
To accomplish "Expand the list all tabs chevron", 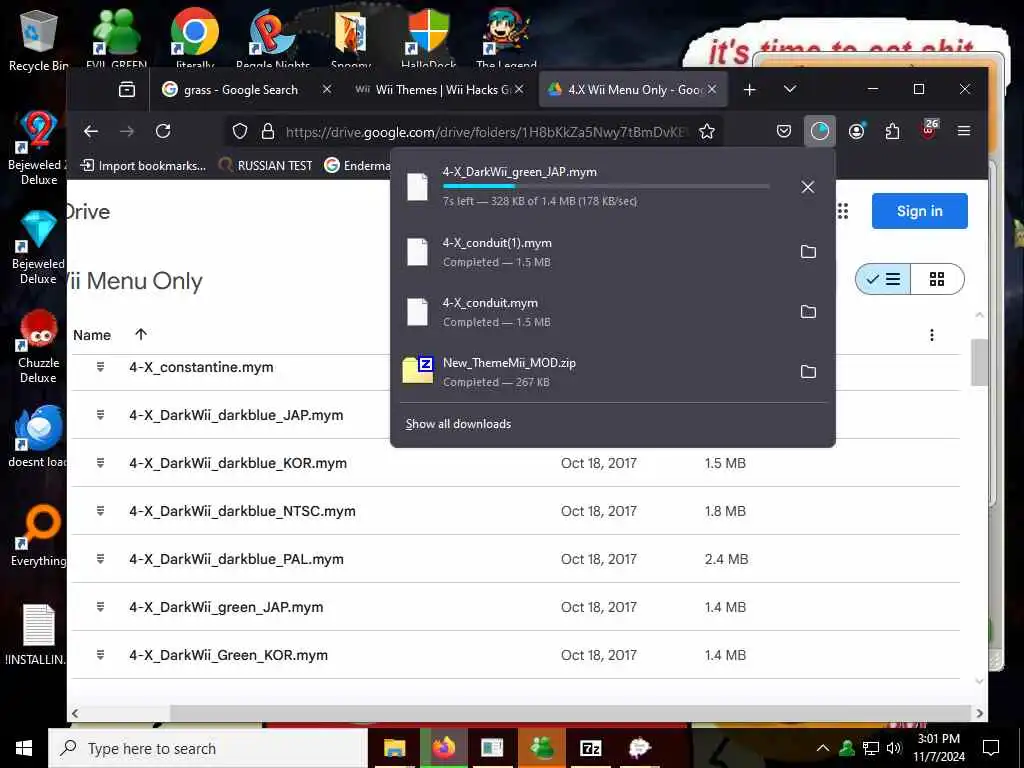I will (790, 89).
